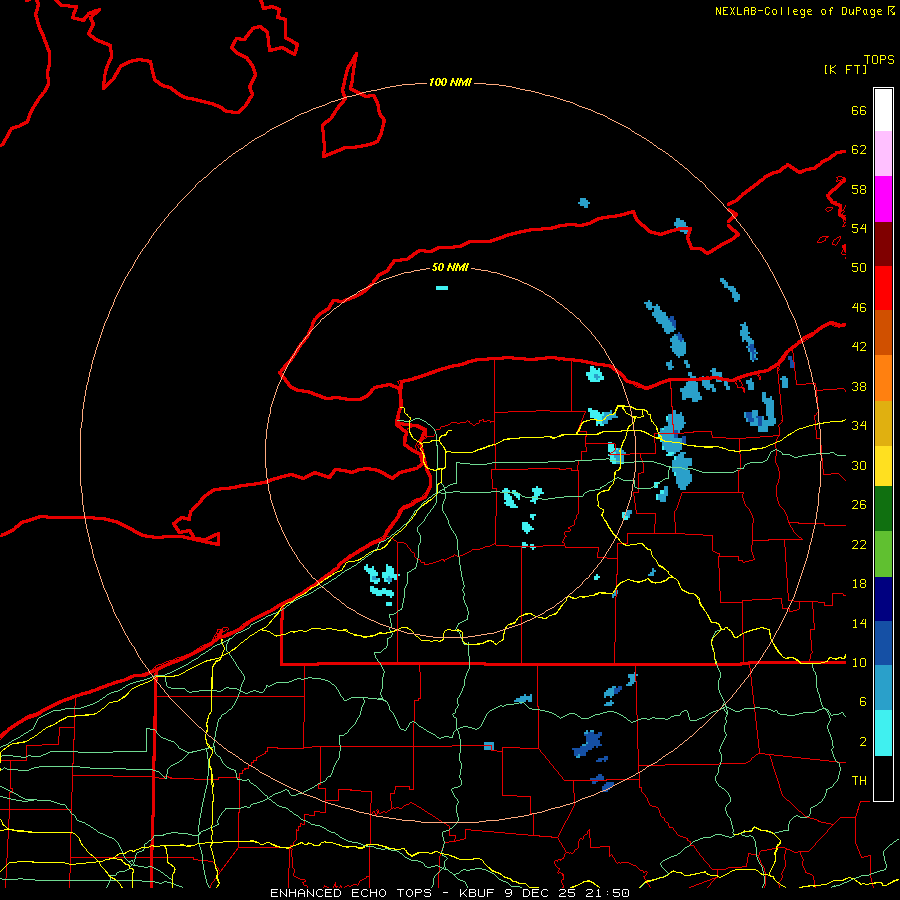This screenshot has width=900, height=900.
Task: Pick the bright orange legend swatch
Action: point(883,378)
